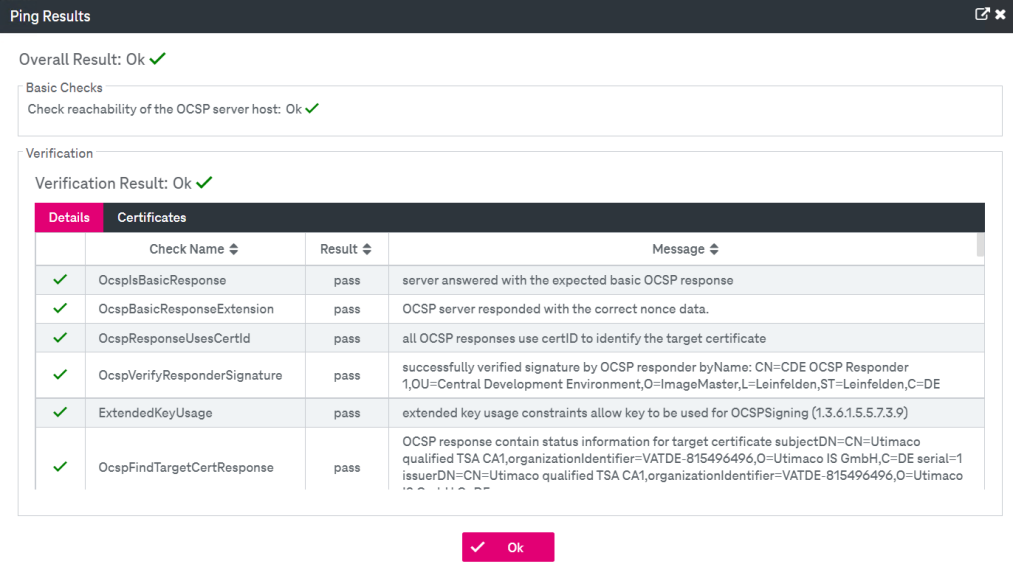Click the OcspVerifyResponderSignature status checkmark
The width and height of the screenshot is (1013, 564).
click(60, 375)
